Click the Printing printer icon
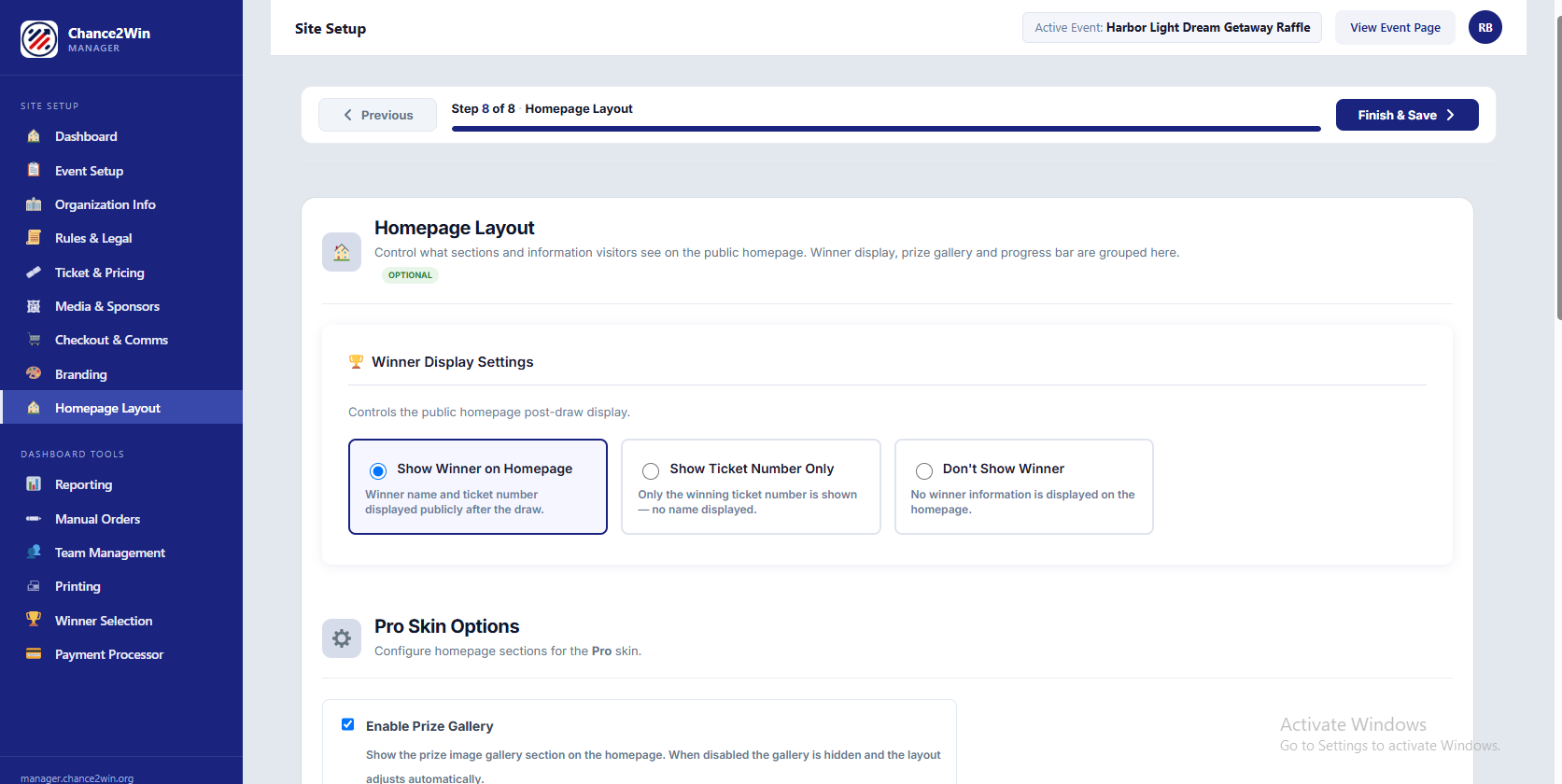Viewport: 1562px width, 784px height. click(34, 586)
